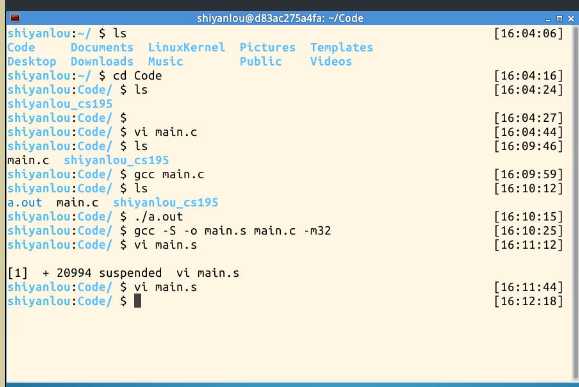Click the 'vi main.s' command at 16:11:44
Screen dimensions: 579x387
click(165, 287)
